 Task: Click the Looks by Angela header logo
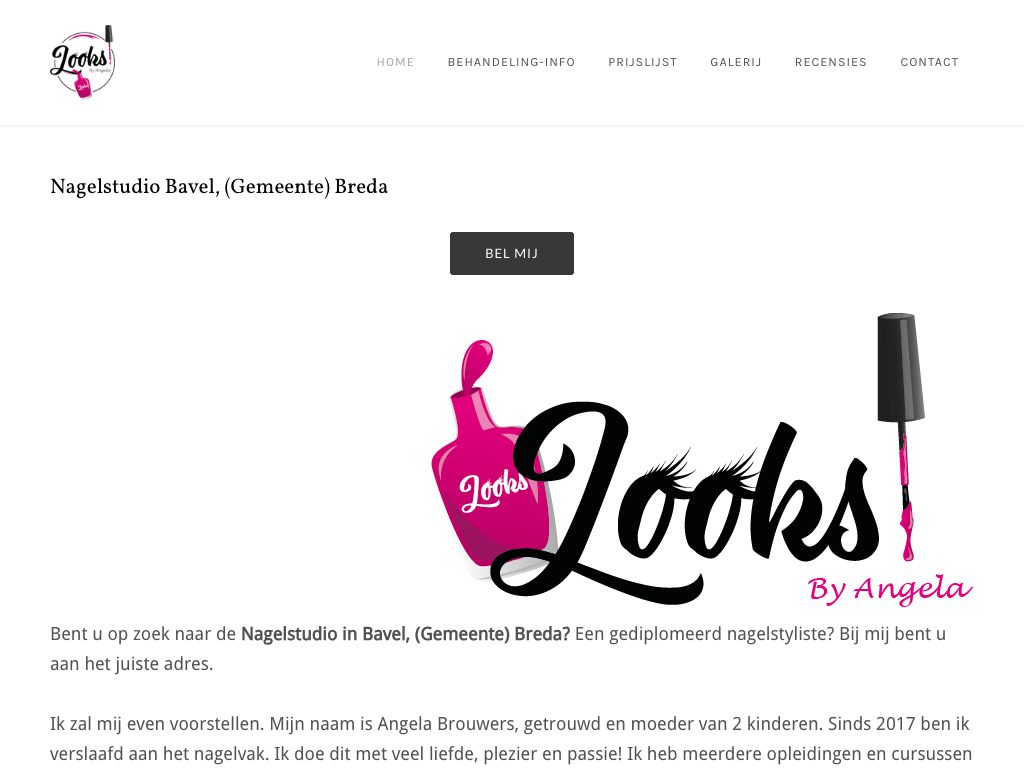82,62
